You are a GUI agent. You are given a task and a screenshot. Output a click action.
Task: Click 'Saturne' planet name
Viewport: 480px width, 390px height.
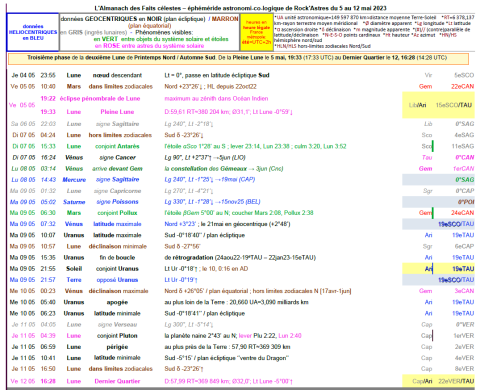coord(74,202)
